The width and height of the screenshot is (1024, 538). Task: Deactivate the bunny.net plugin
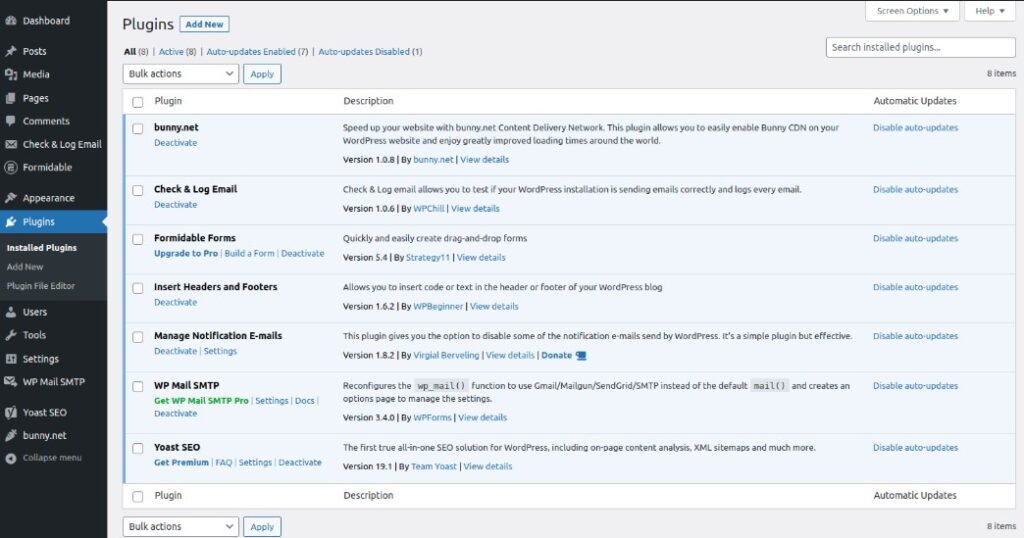pyautogui.click(x=176, y=143)
